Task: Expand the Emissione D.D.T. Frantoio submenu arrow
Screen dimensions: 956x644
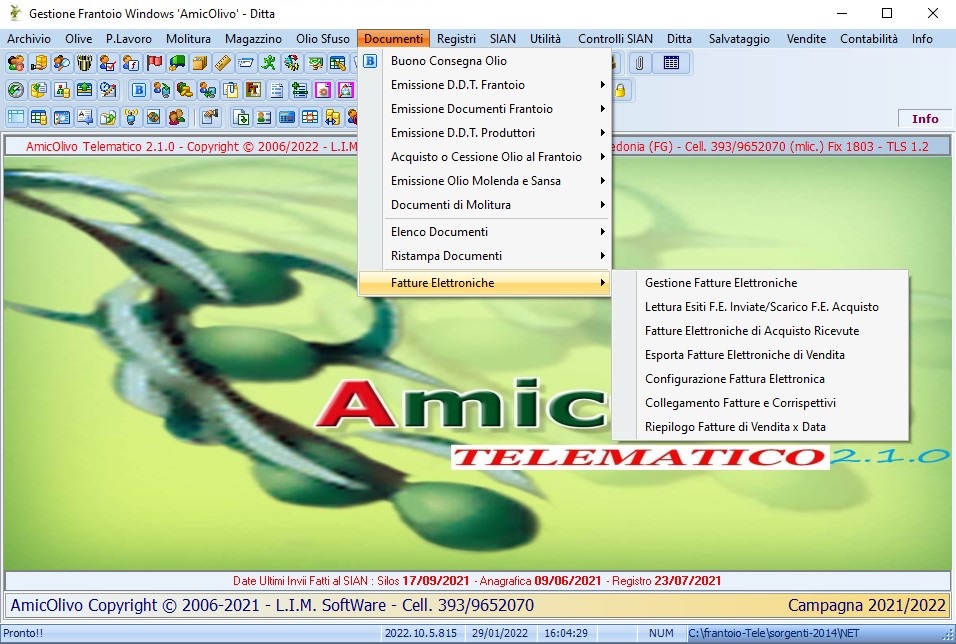Action: click(x=602, y=85)
